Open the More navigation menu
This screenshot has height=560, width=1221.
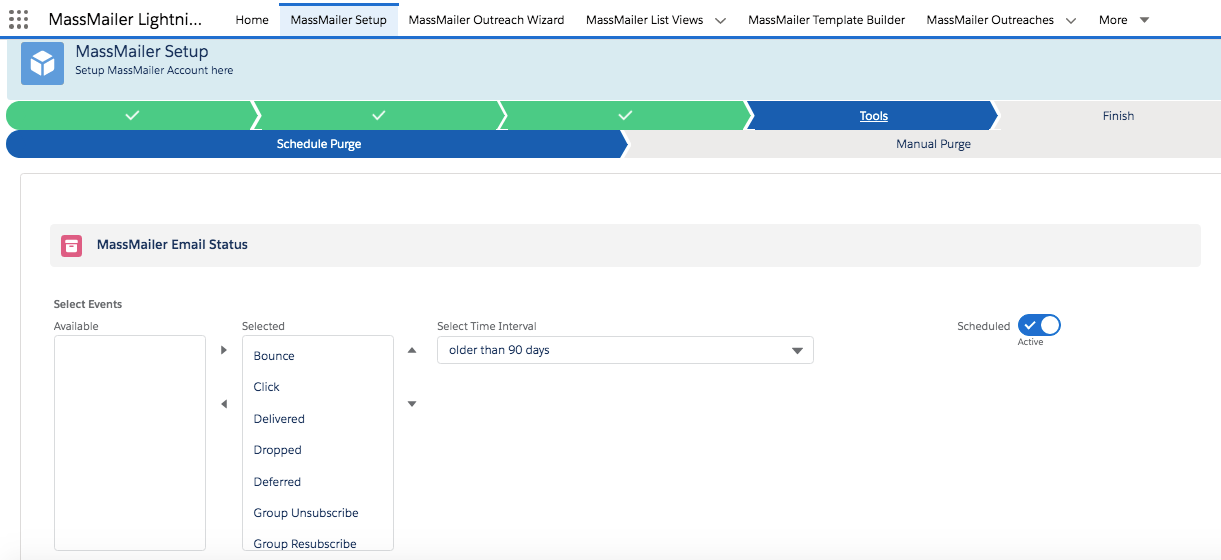(1124, 20)
